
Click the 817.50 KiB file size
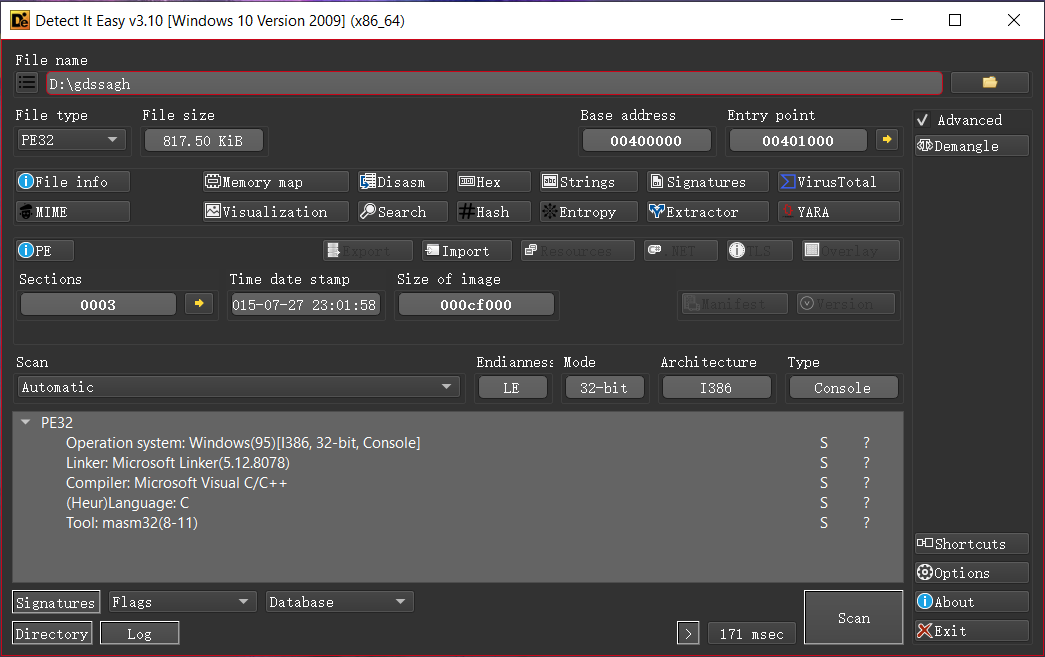[203, 141]
